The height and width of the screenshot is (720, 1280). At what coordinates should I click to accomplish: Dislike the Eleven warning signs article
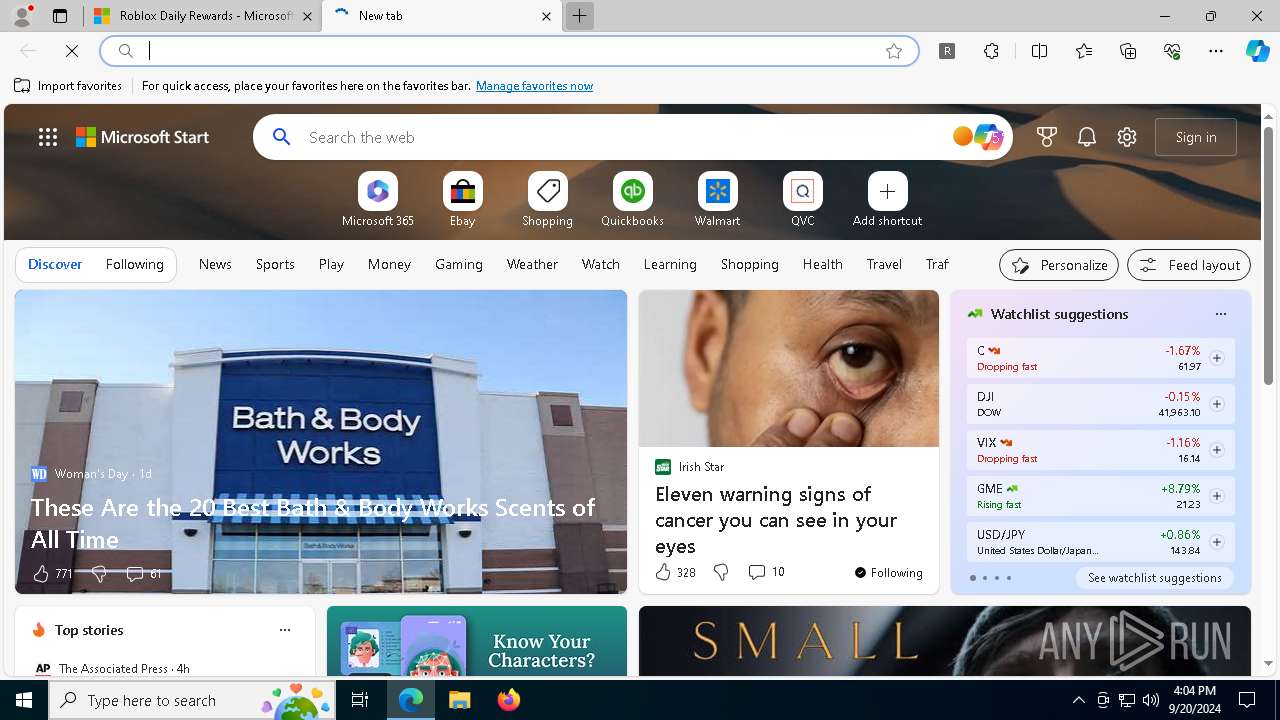pyautogui.click(x=721, y=572)
